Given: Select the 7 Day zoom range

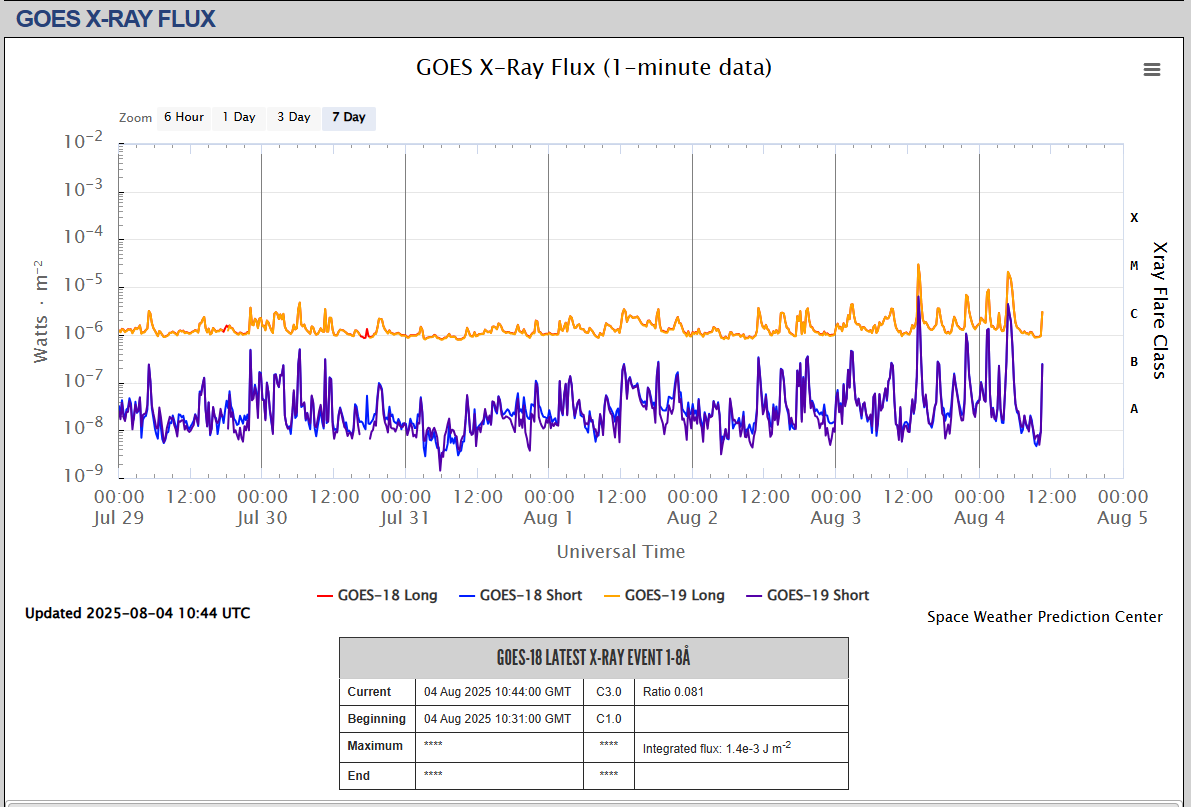Looking at the screenshot, I should (x=349, y=117).
